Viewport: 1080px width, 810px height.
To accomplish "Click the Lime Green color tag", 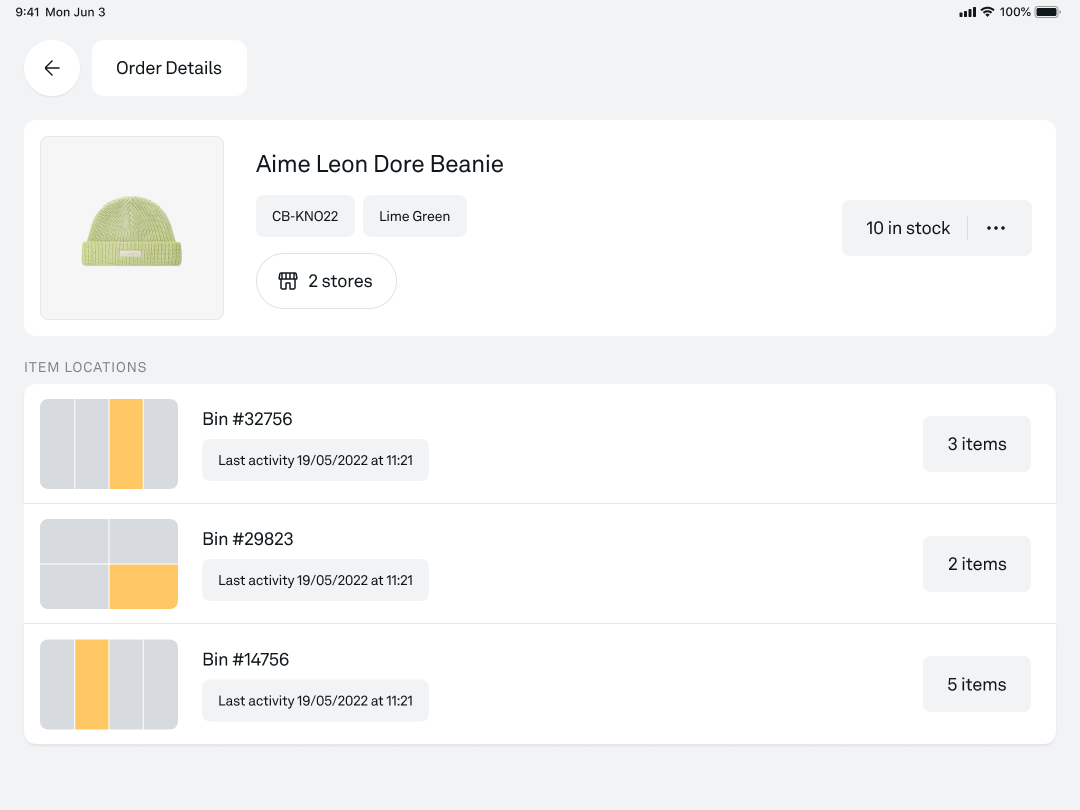I will pyautogui.click(x=415, y=216).
